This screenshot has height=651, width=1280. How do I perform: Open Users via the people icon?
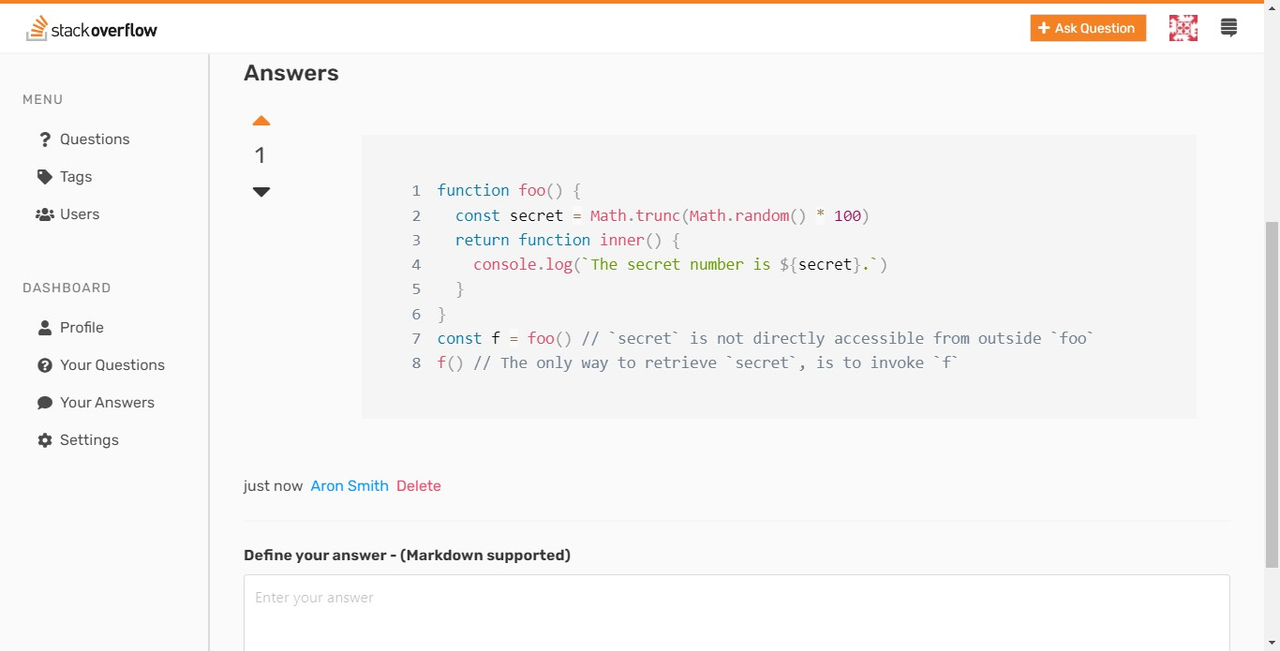pyautogui.click(x=45, y=214)
